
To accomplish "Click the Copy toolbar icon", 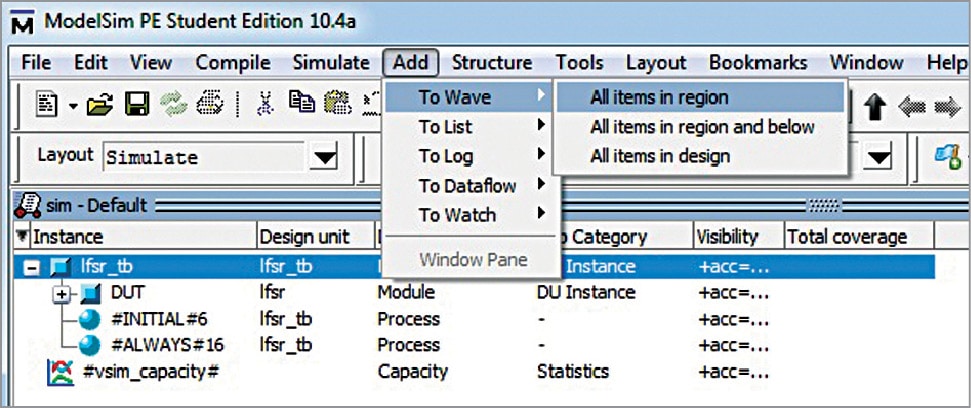I will pos(301,102).
